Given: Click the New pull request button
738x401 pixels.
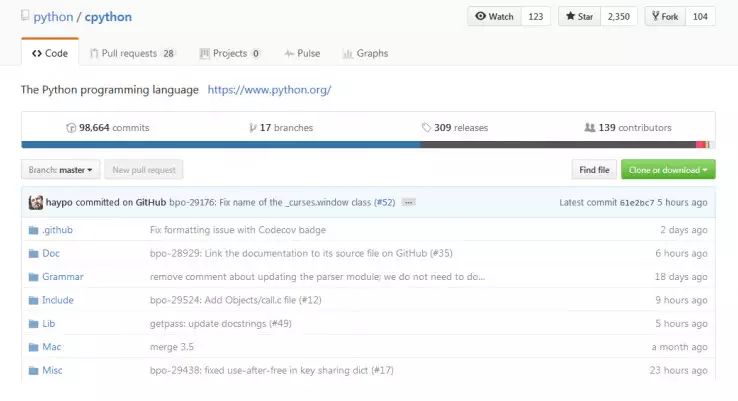Looking at the screenshot, I should [x=144, y=169].
